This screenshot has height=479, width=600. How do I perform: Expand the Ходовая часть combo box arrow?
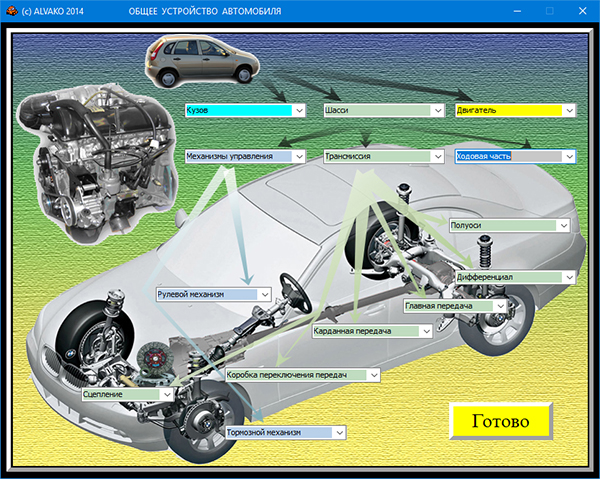tap(569, 156)
